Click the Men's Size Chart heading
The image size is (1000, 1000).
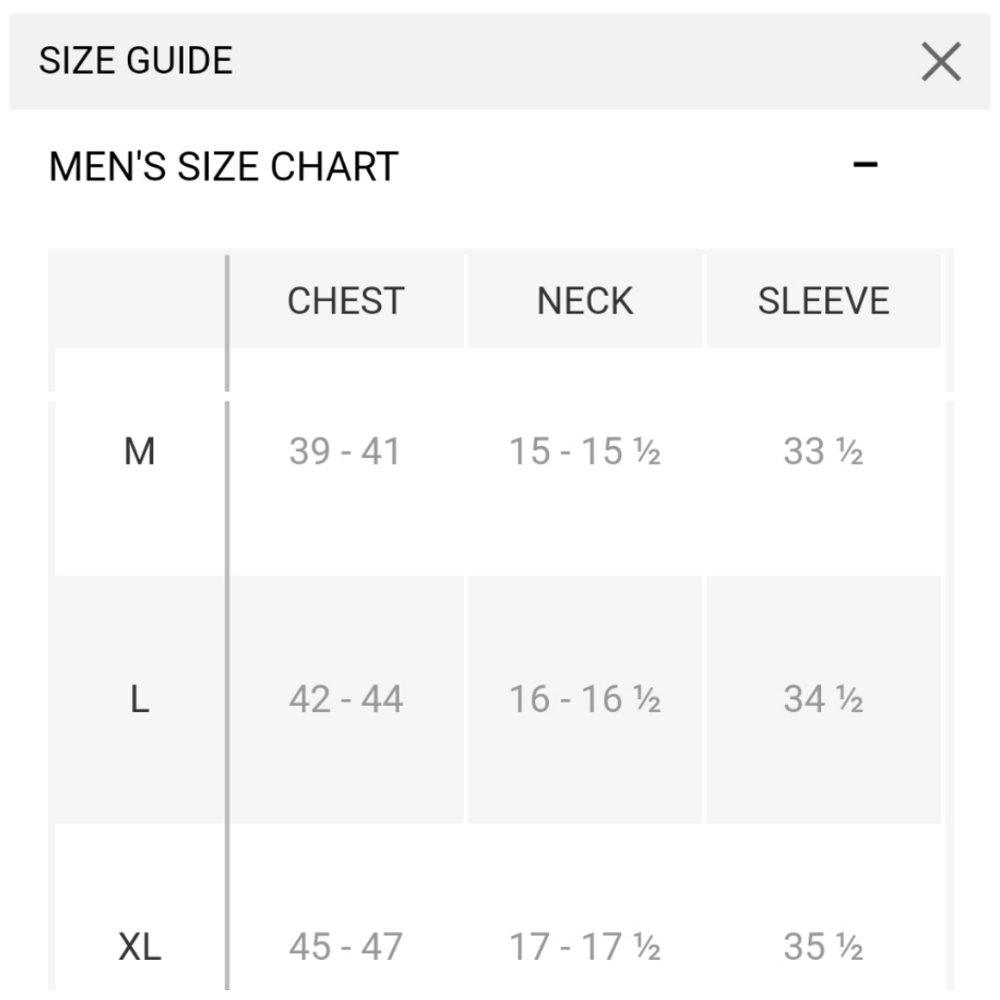tap(222, 165)
